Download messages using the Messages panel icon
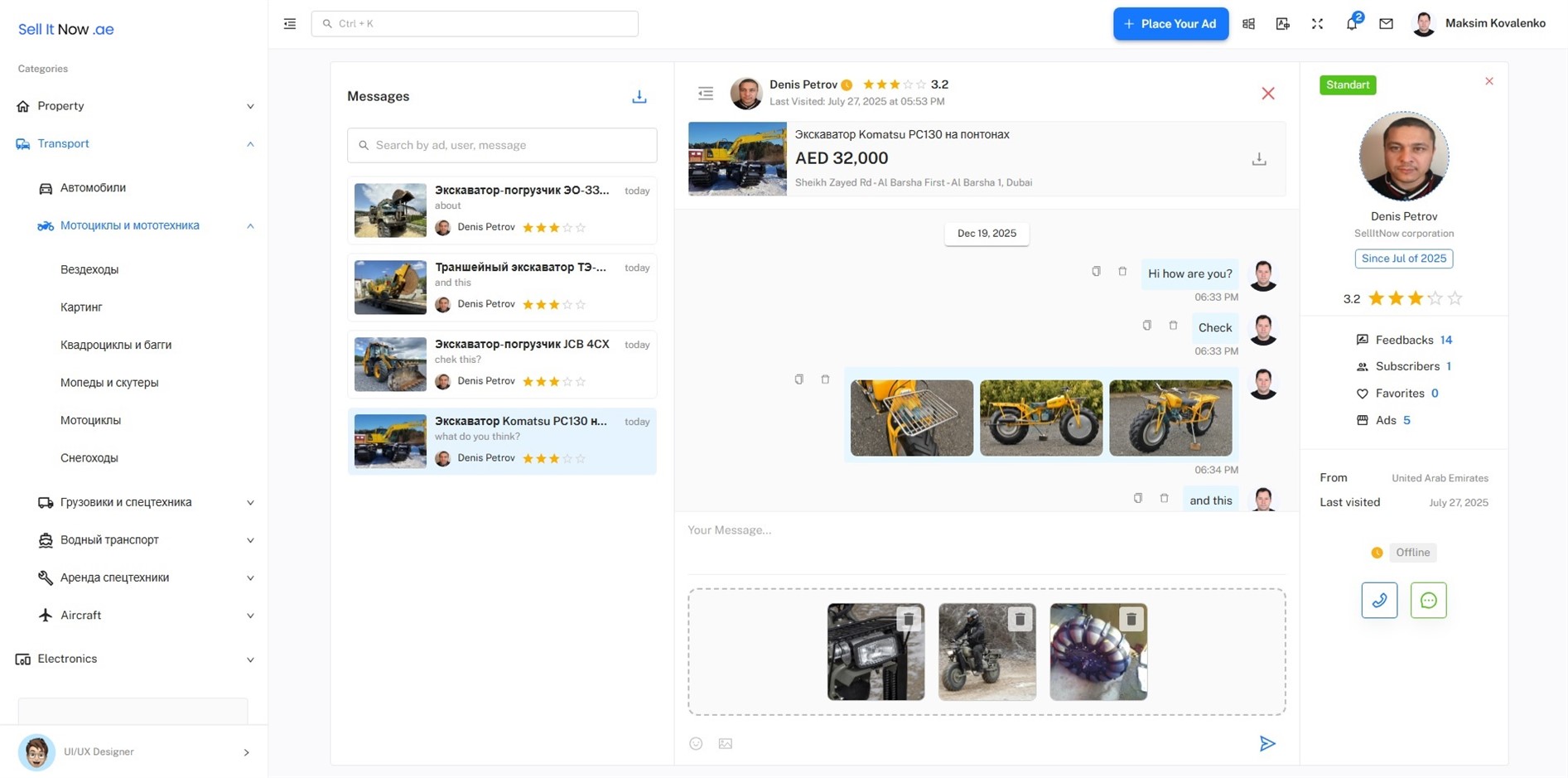1568x778 pixels. click(x=639, y=97)
